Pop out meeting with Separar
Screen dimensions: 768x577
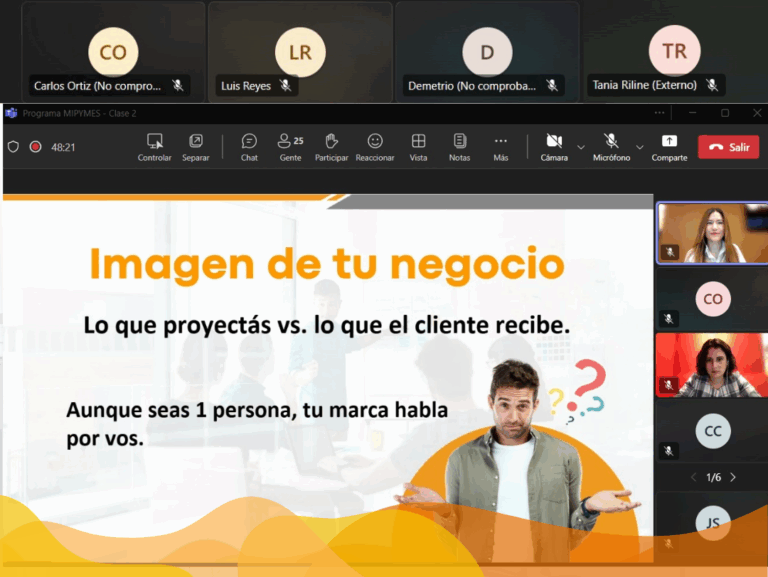(195, 147)
